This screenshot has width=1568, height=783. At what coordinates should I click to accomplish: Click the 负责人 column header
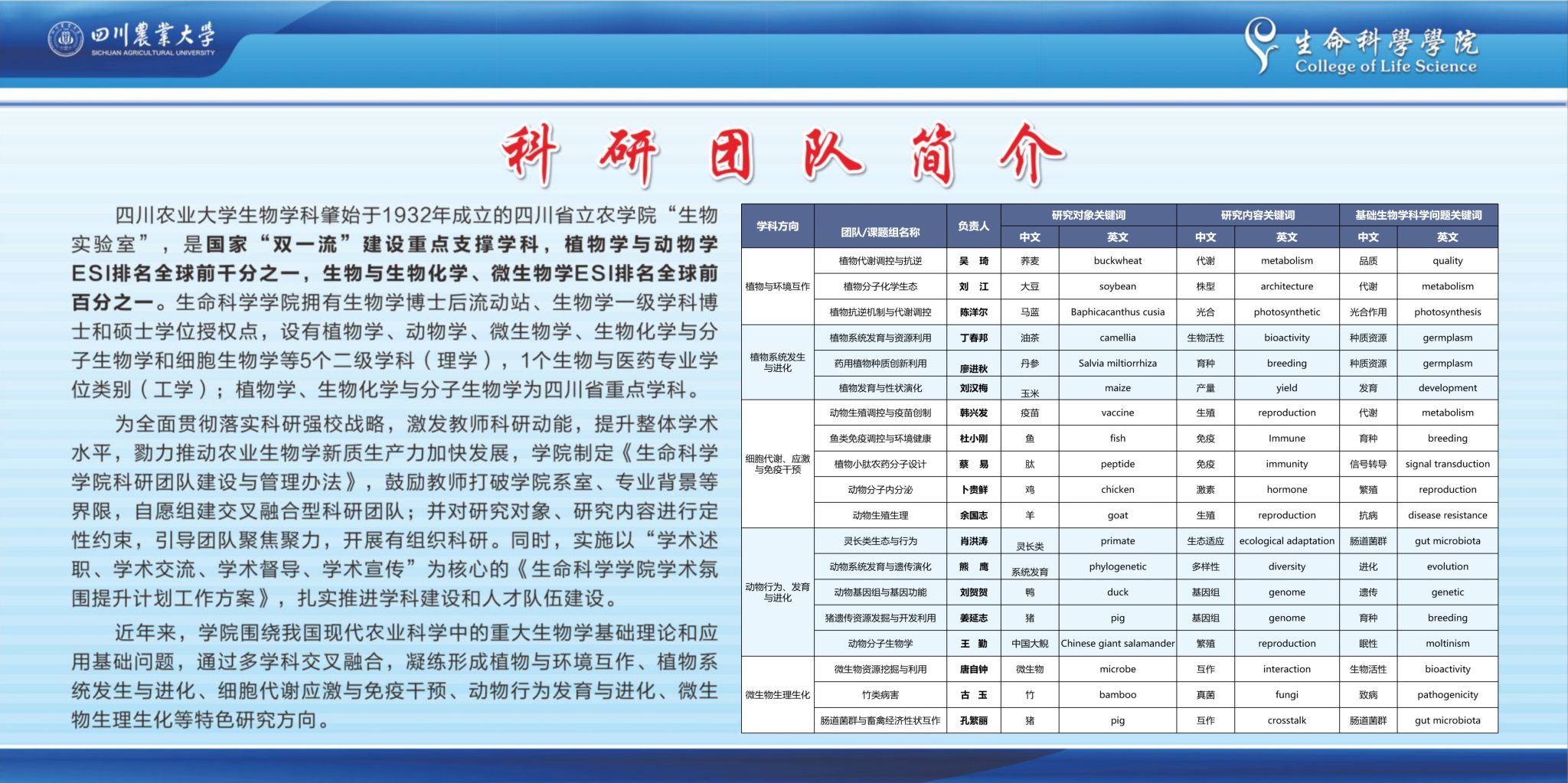coord(973,226)
